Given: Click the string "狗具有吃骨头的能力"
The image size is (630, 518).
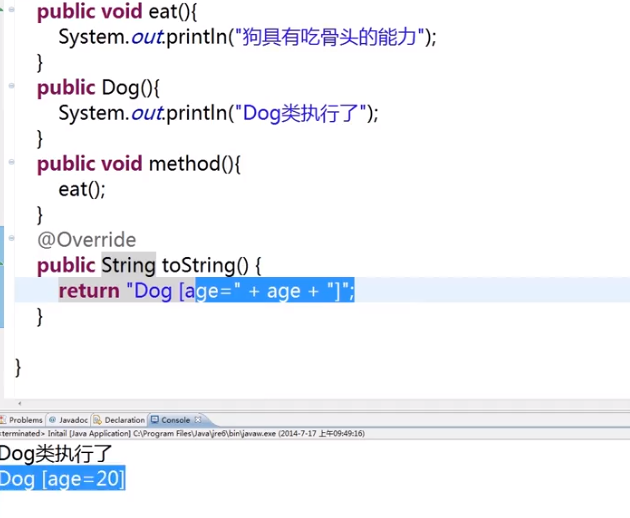Looking at the screenshot, I should coord(329,37).
